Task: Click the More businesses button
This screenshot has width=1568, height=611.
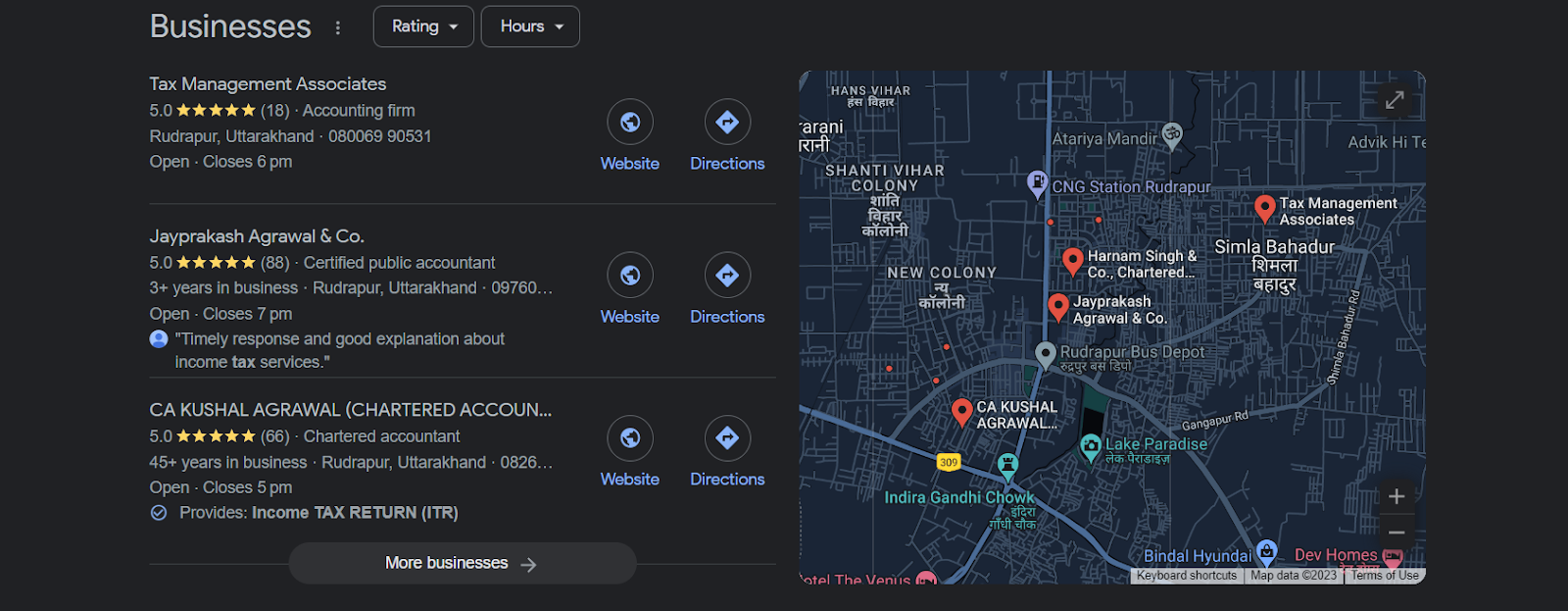Action: click(x=463, y=563)
